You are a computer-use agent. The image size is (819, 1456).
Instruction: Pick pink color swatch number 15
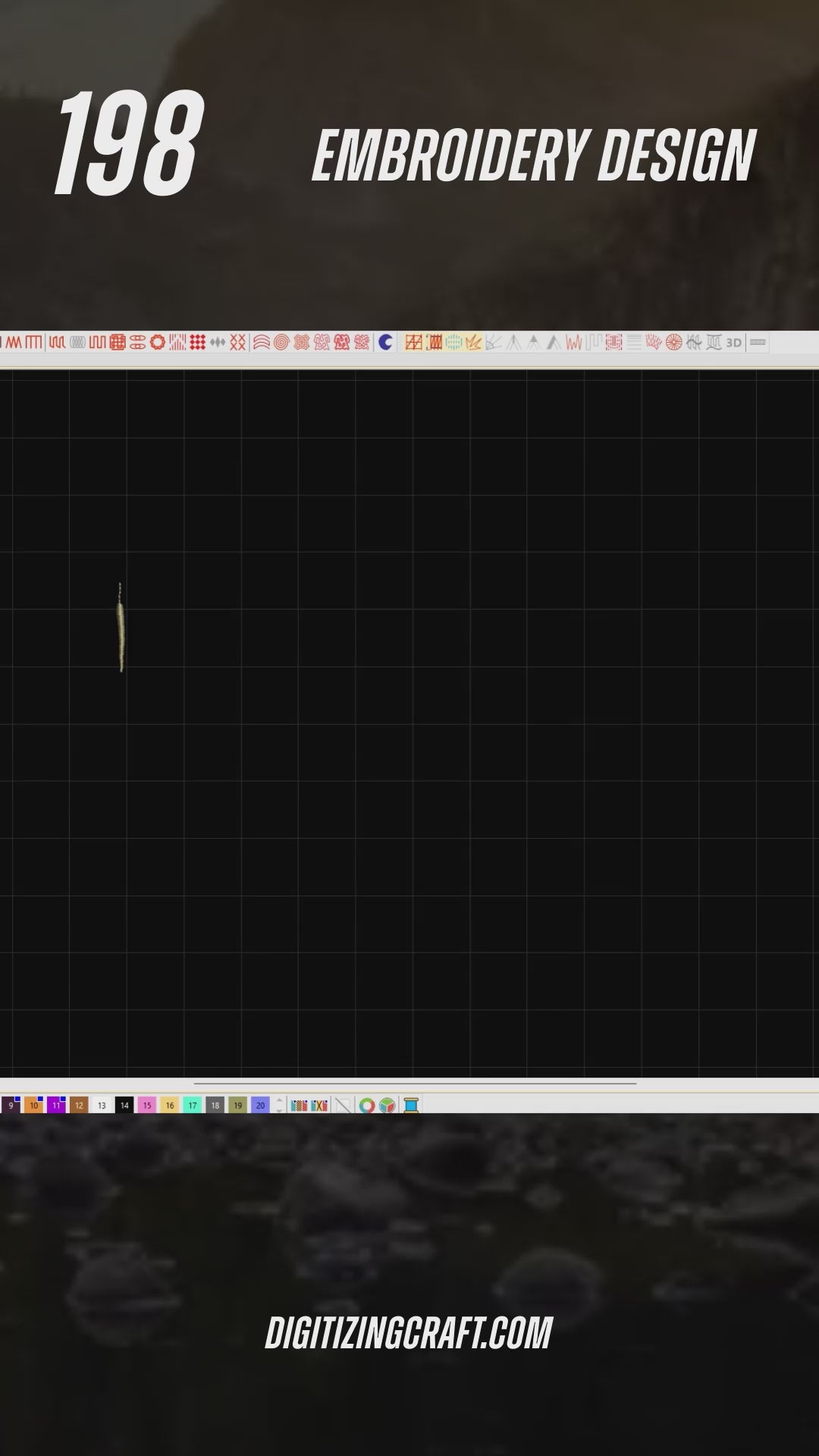click(x=147, y=1106)
